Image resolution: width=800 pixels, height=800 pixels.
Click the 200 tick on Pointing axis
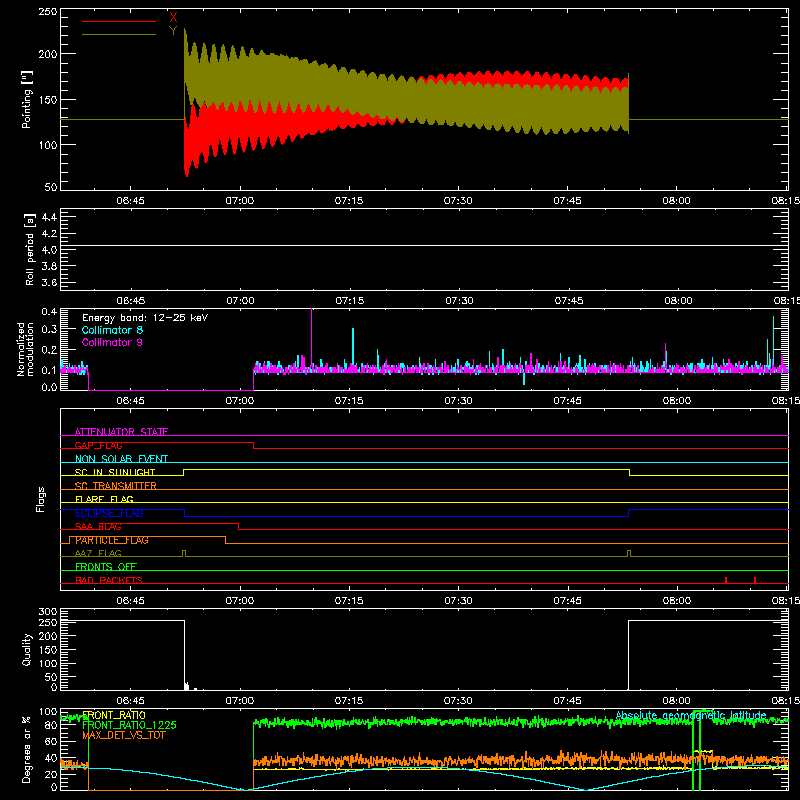pyautogui.click(x=48, y=54)
